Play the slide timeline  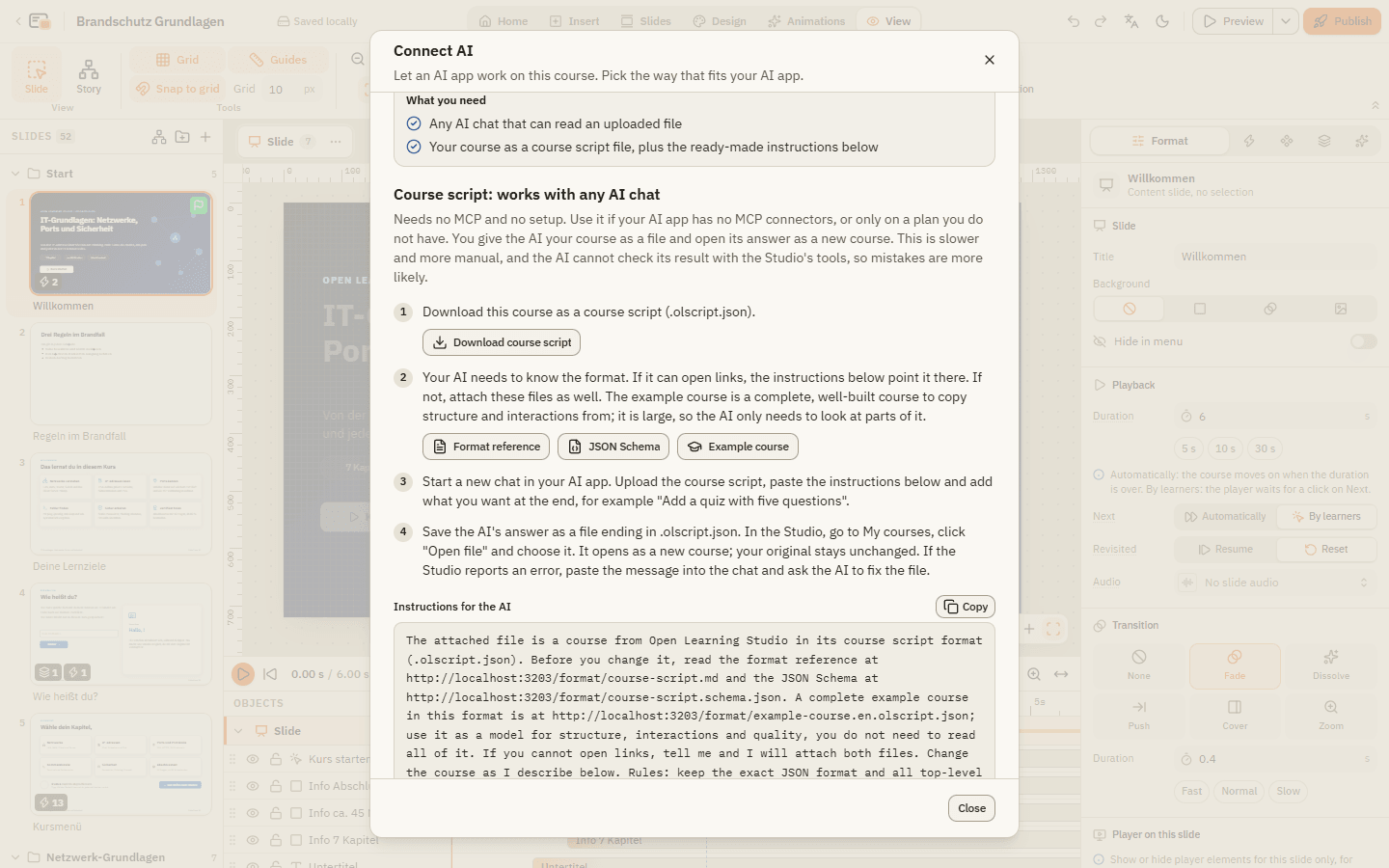[x=243, y=674]
